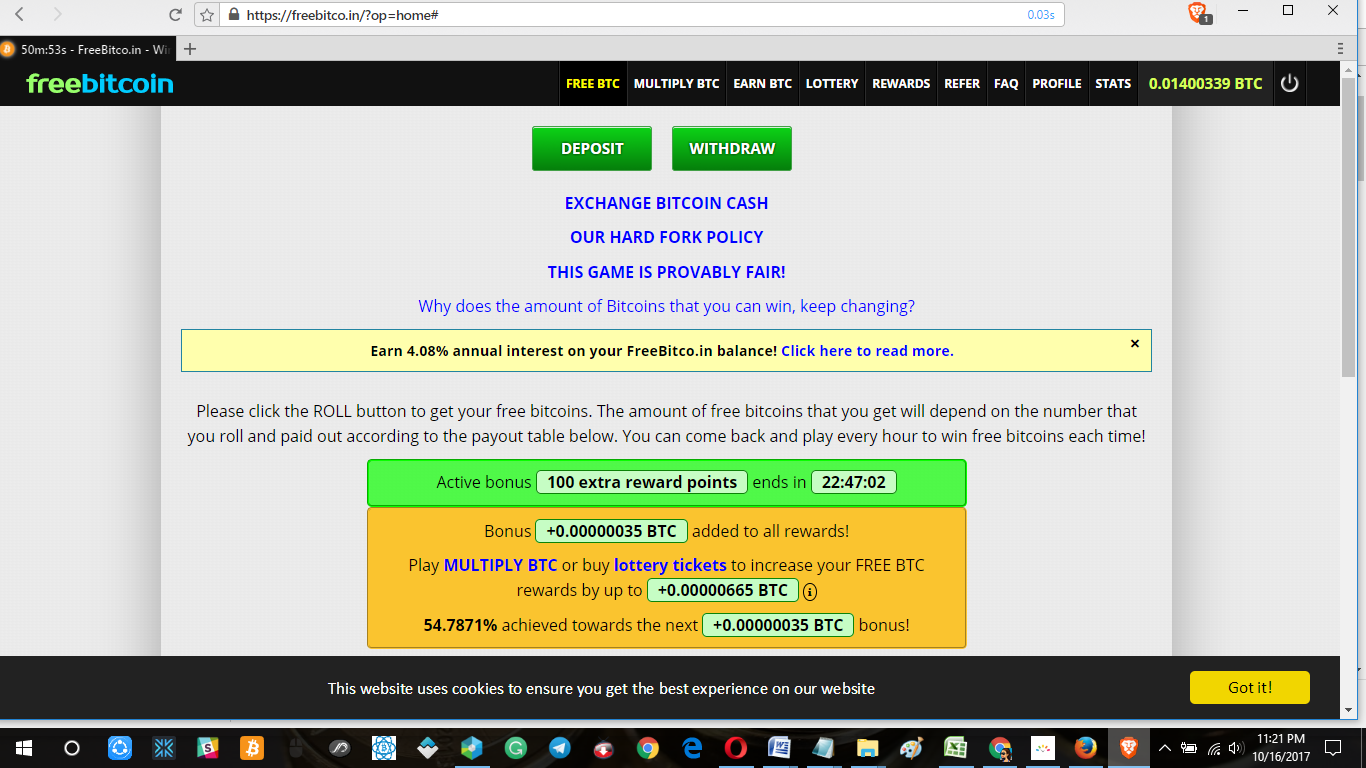Dismiss the annual interest notice with X
This screenshot has width=1366, height=768.
[x=1135, y=343]
